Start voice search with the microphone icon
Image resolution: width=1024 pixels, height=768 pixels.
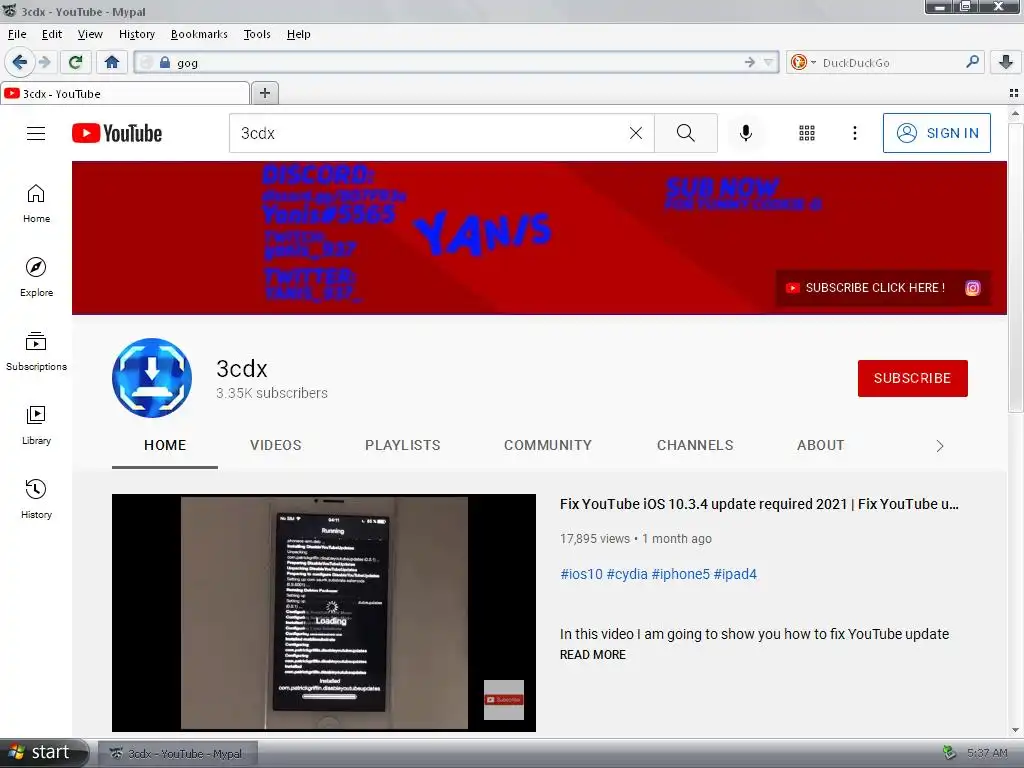point(746,133)
